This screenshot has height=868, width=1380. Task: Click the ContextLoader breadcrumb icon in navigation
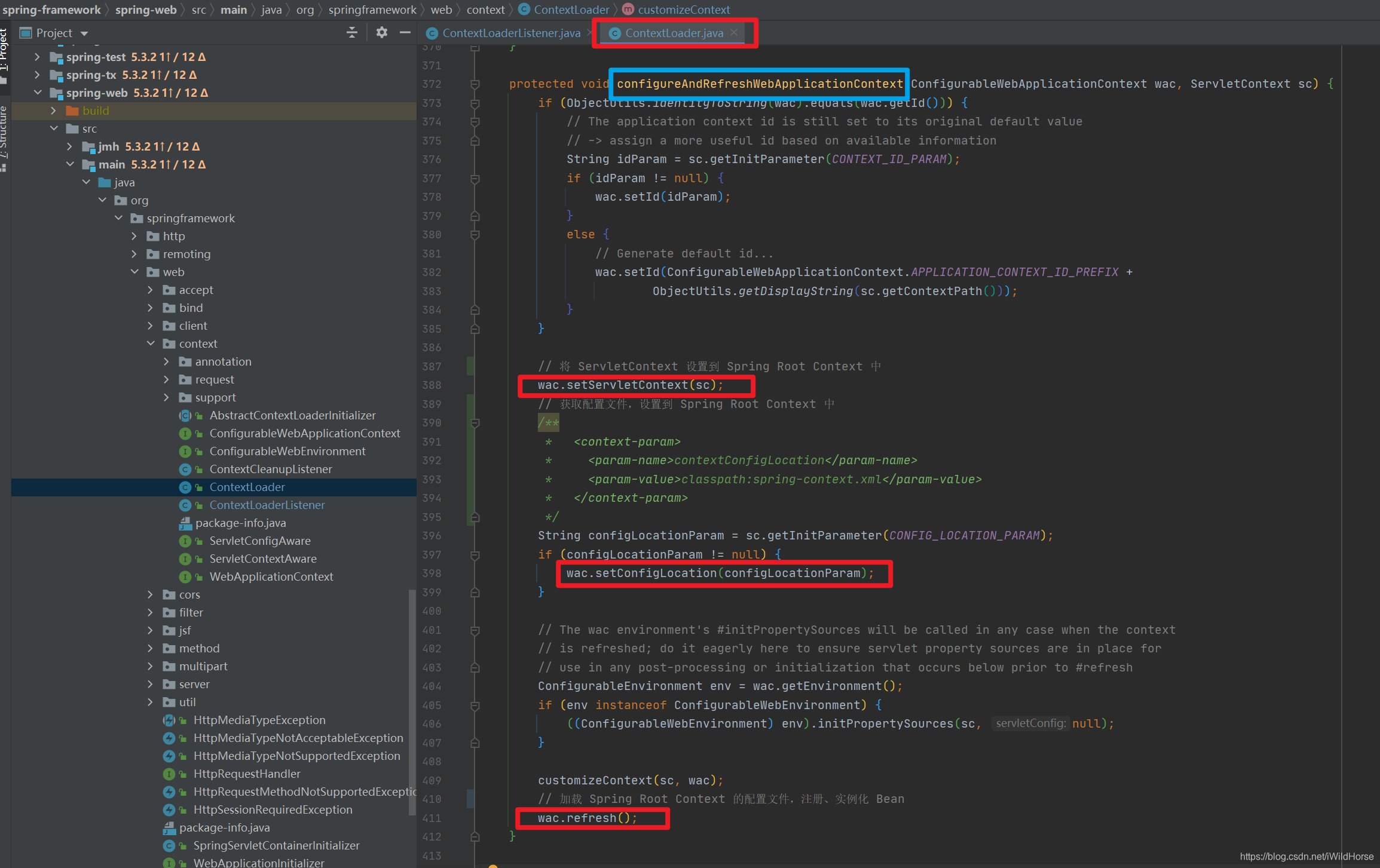[525, 10]
